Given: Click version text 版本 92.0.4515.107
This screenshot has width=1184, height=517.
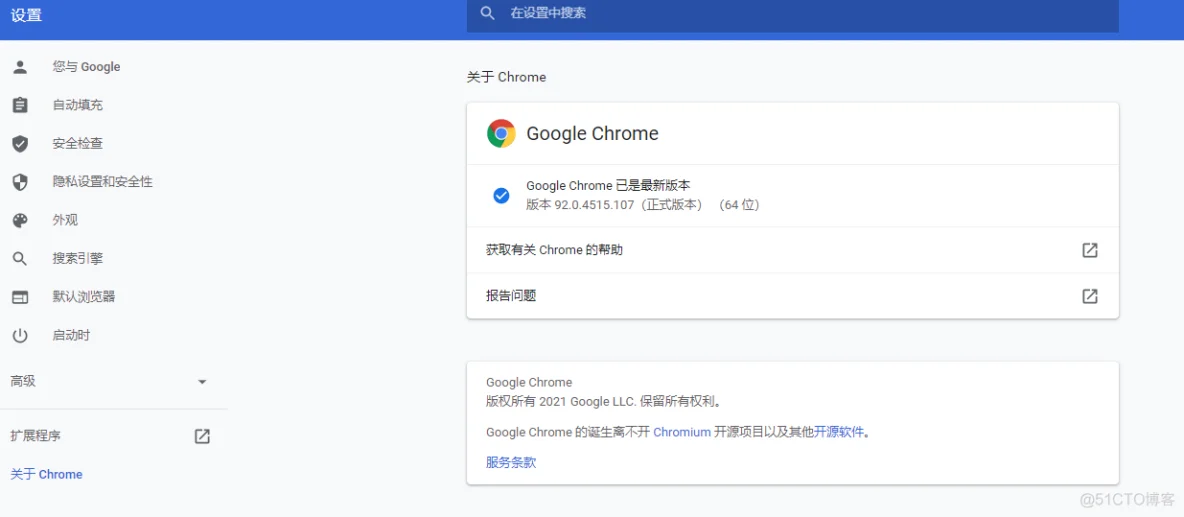Looking at the screenshot, I should tap(579, 205).
